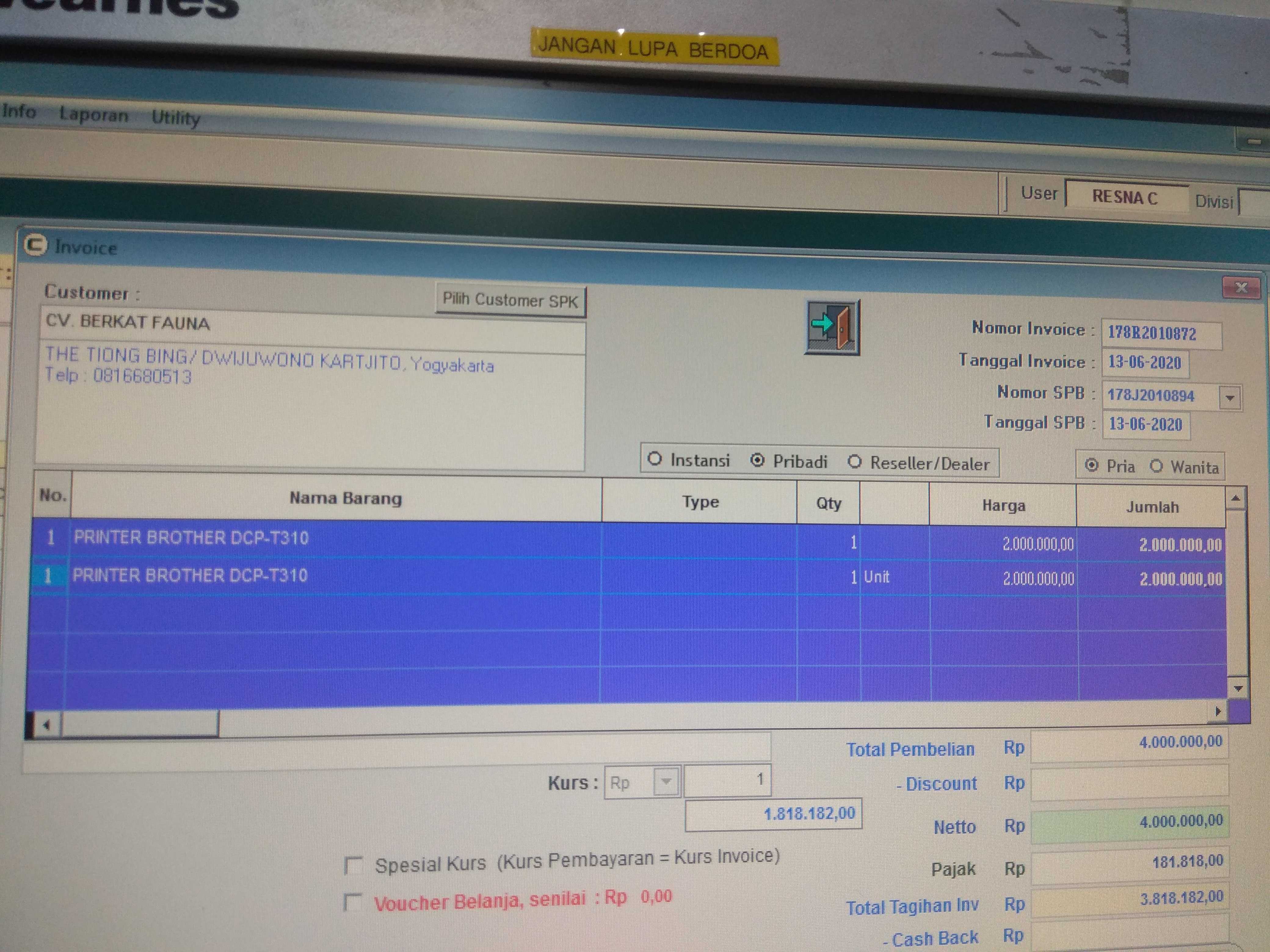Close the Invoice window

[1241, 287]
